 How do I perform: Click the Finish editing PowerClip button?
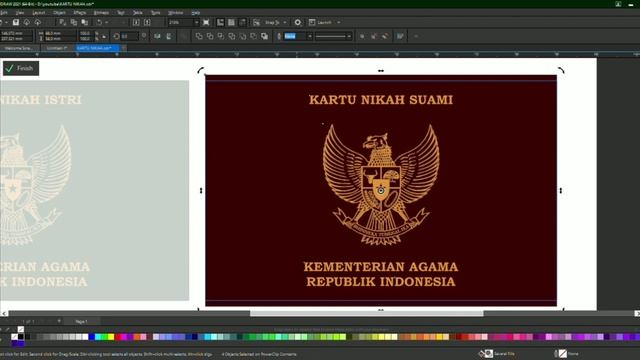(21, 68)
